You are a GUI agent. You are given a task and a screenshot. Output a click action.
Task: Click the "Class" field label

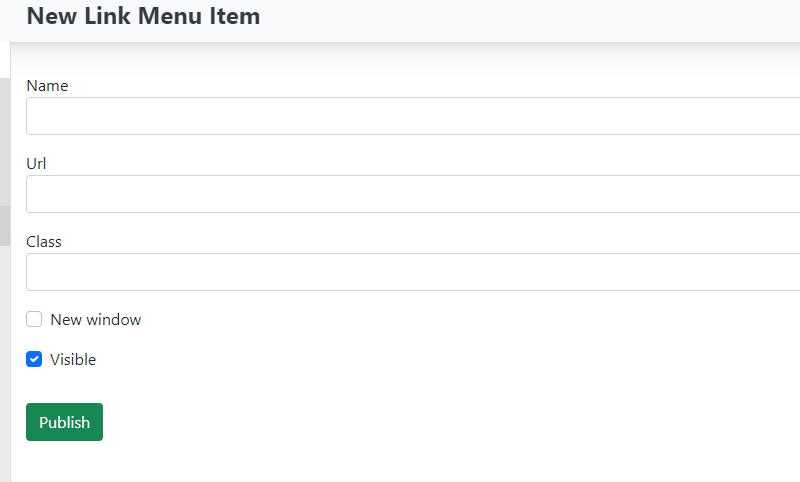44,242
